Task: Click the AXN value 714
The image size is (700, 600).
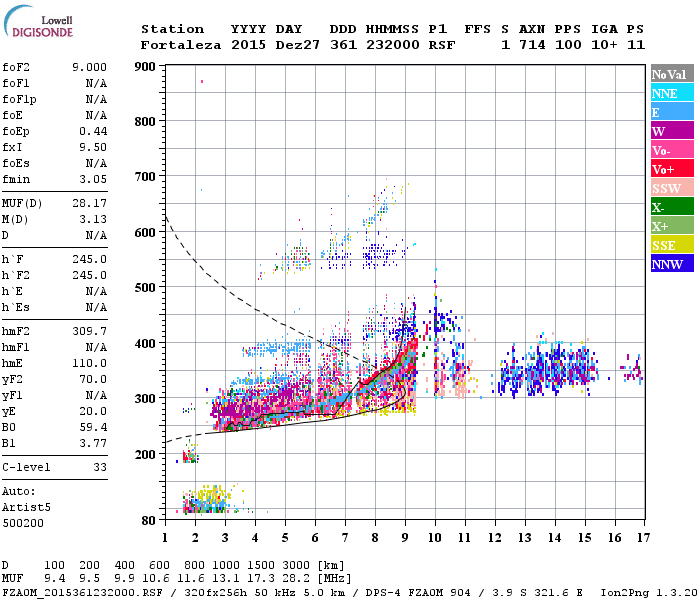Action: tap(532, 45)
